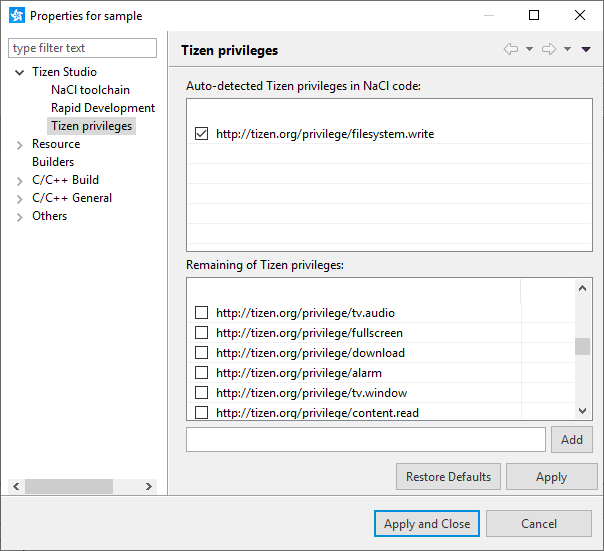The height and width of the screenshot is (551, 604).
Task: Uncheck the filesystem.write privilege checkbox
Action: click(201, 133)
